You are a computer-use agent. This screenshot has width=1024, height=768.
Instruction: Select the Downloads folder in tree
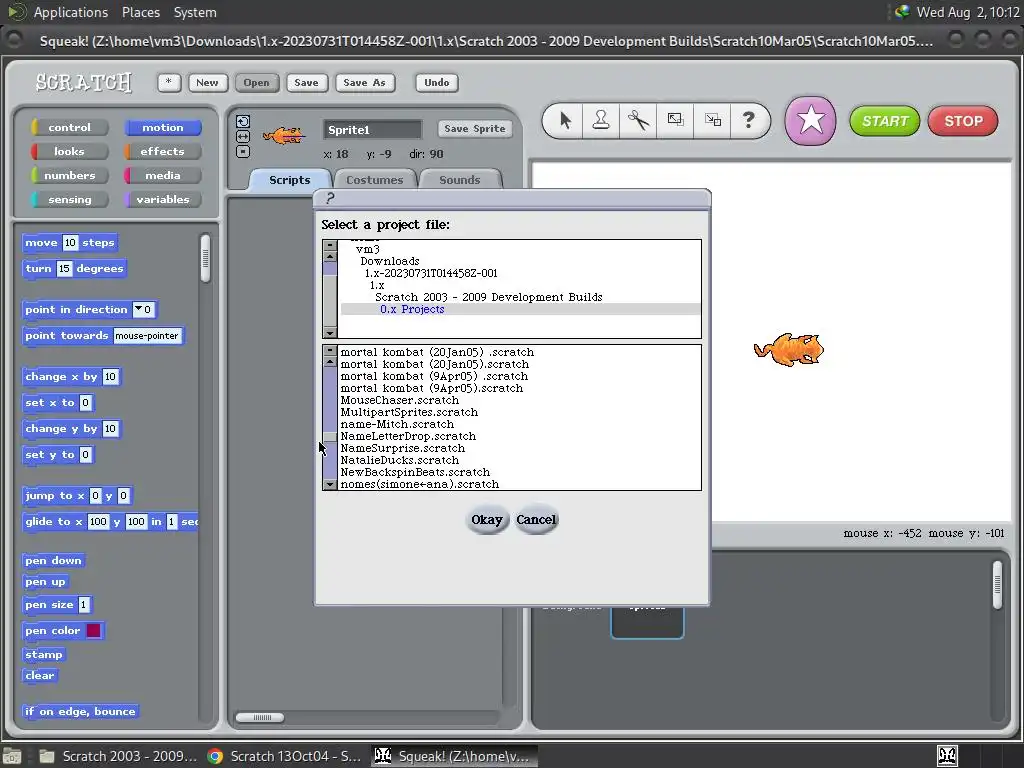pos(390,261)
